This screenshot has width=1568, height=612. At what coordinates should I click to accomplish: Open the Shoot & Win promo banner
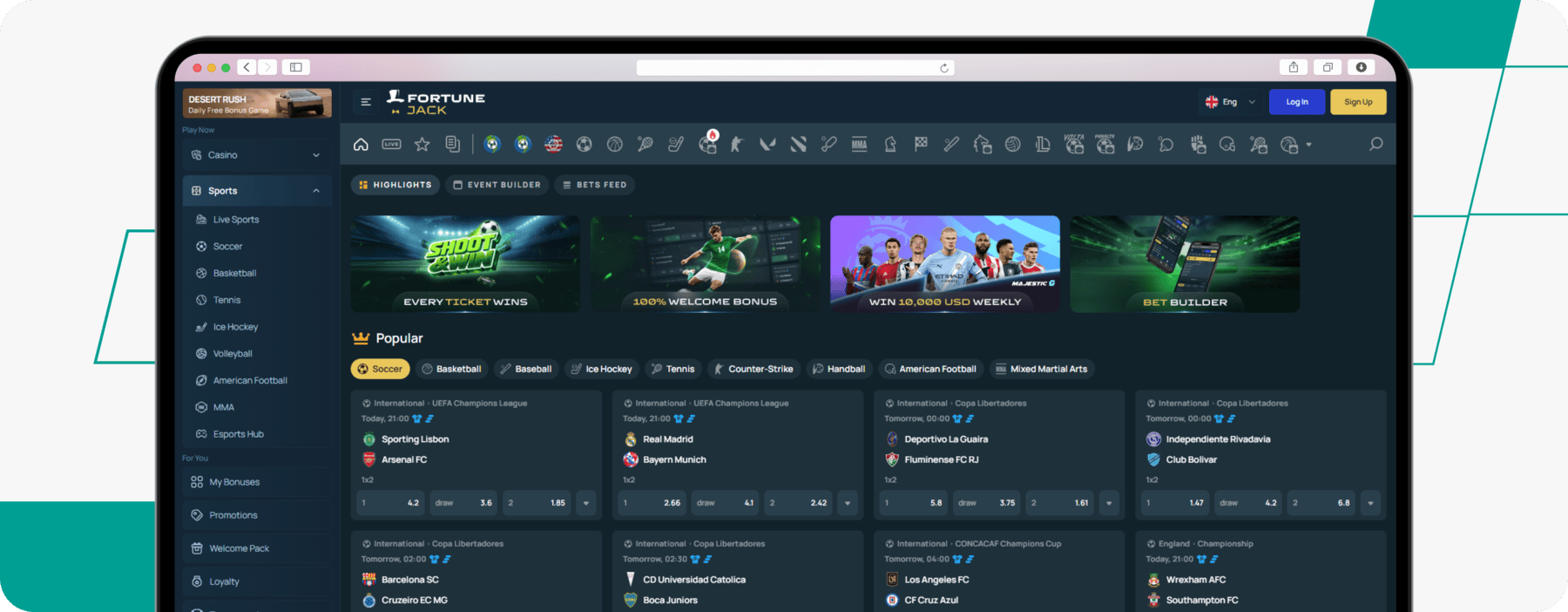(x=465, y=264)
